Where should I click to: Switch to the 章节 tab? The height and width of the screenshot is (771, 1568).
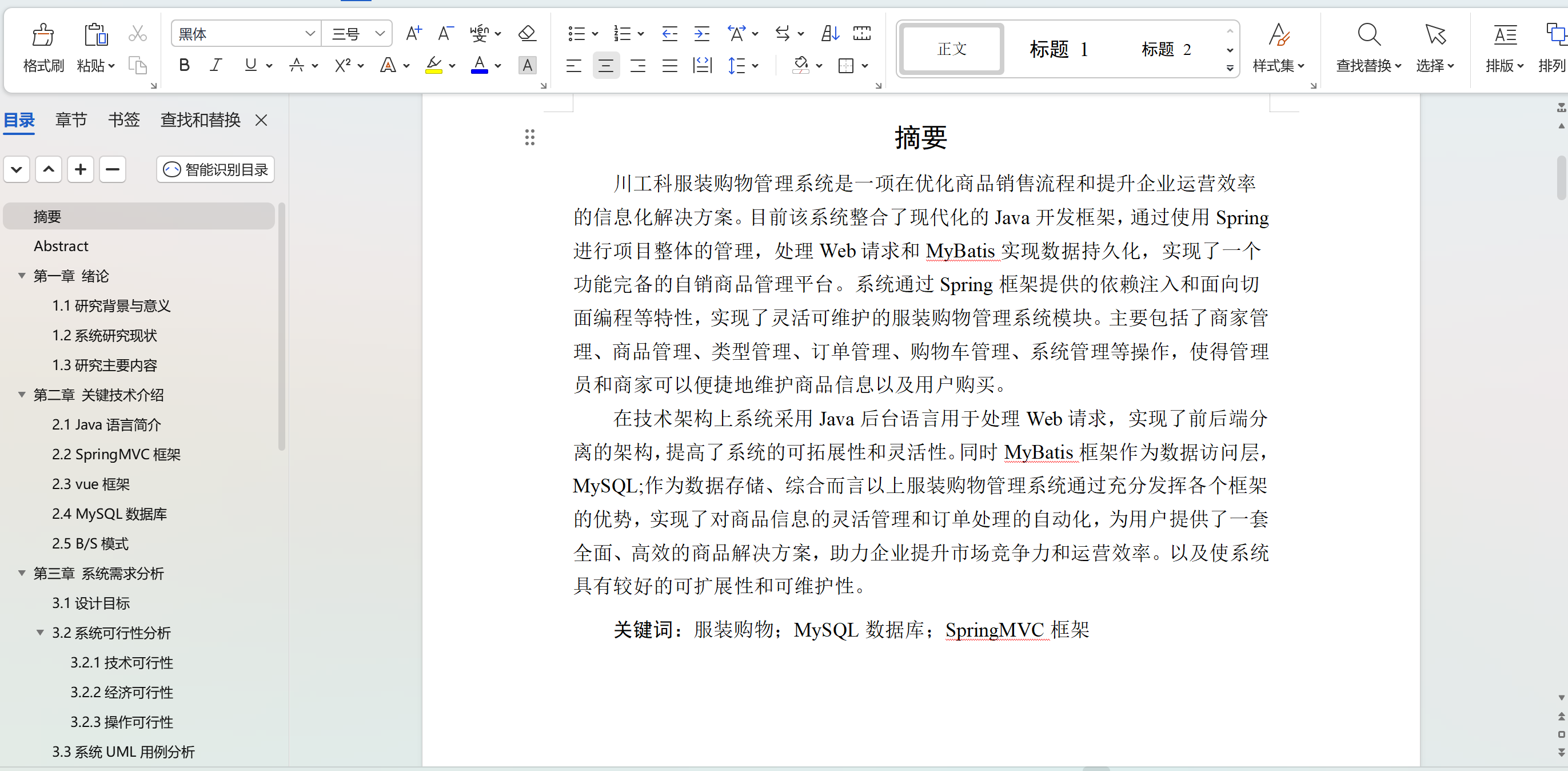[71, 120]
